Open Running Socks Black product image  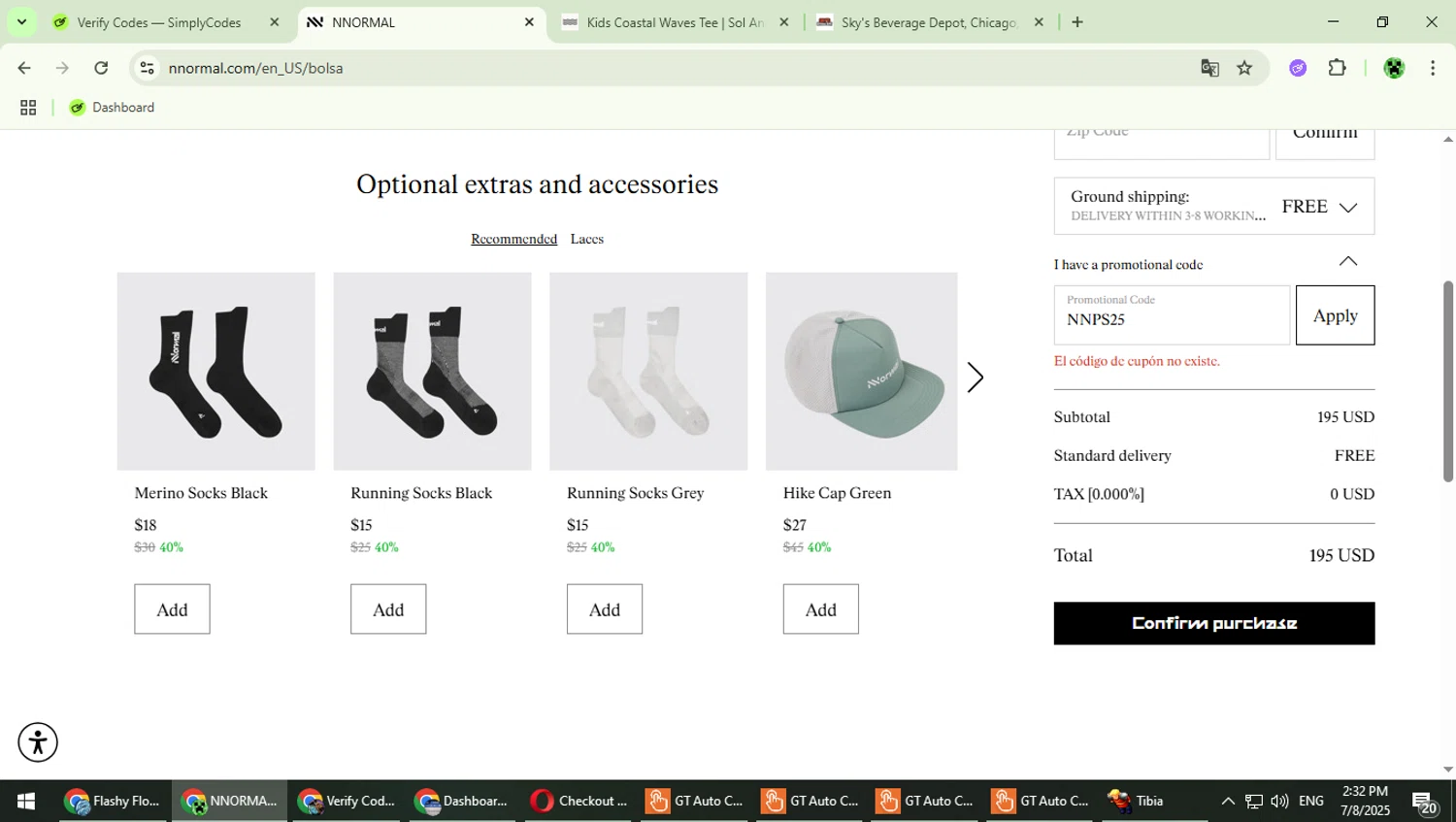point(432,372)
